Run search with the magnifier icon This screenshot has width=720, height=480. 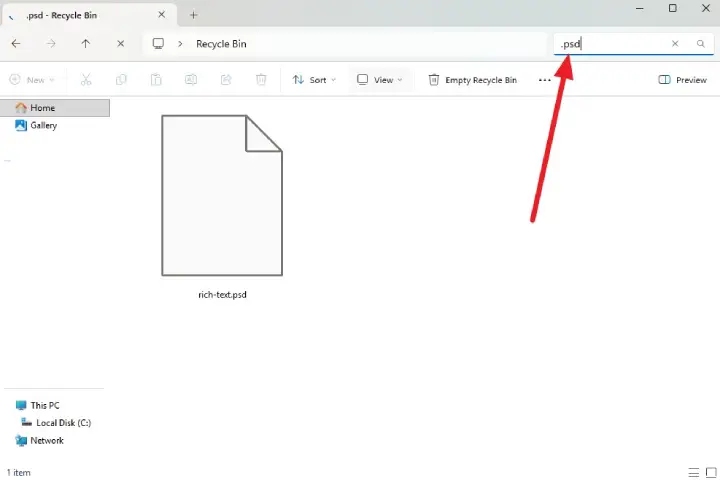(701, 44)
